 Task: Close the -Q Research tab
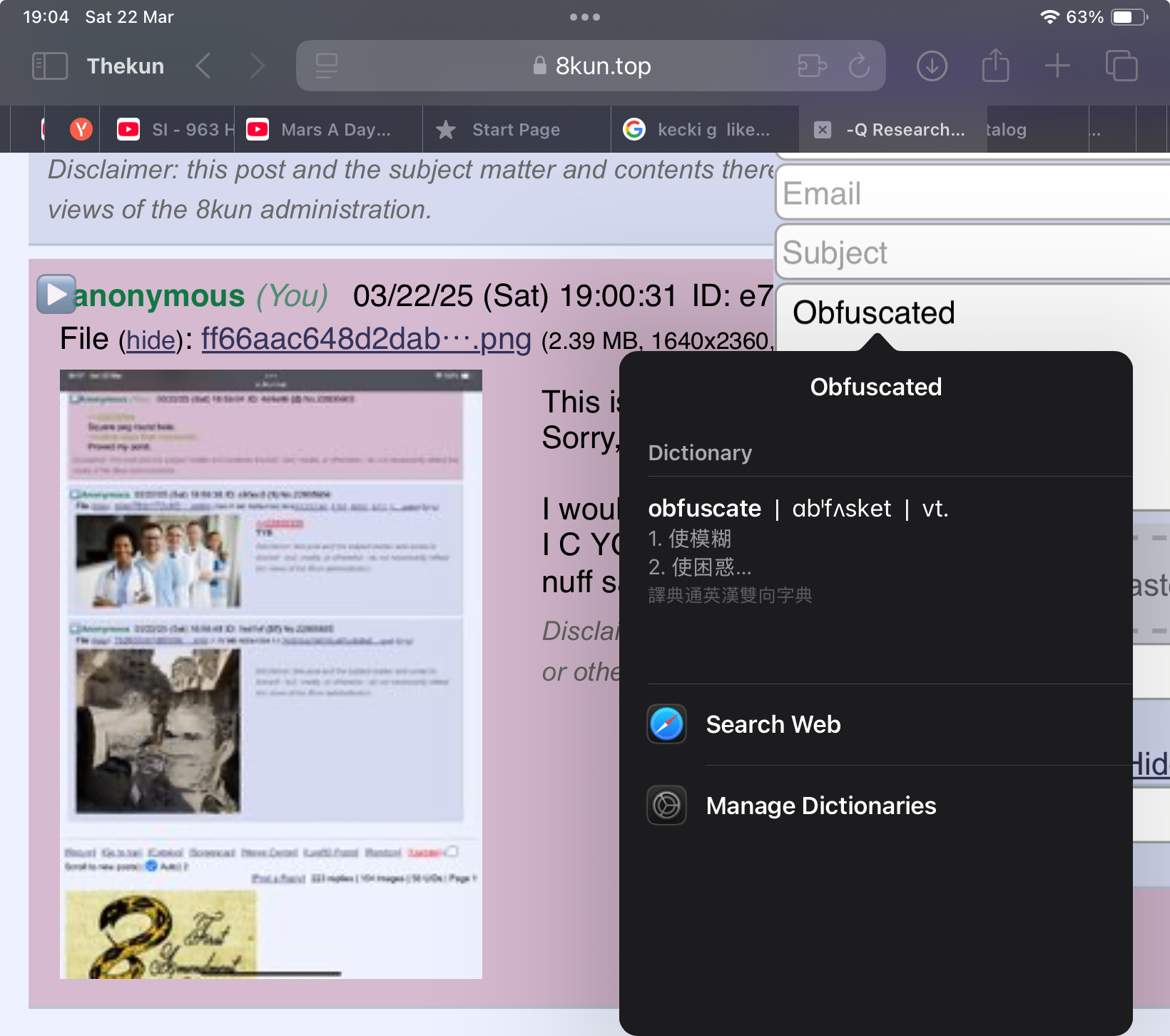point(823,130)
